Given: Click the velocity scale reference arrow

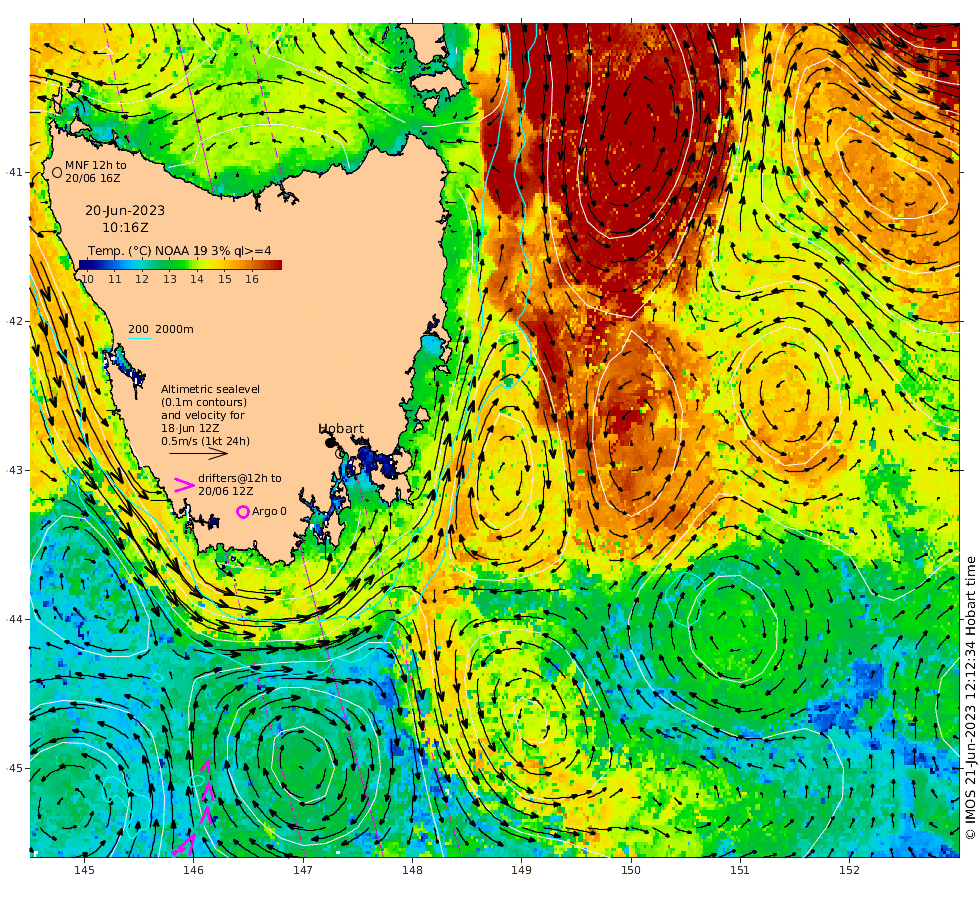Looking at the screenshot, I should pyautogui.click(x=199, y=454).
